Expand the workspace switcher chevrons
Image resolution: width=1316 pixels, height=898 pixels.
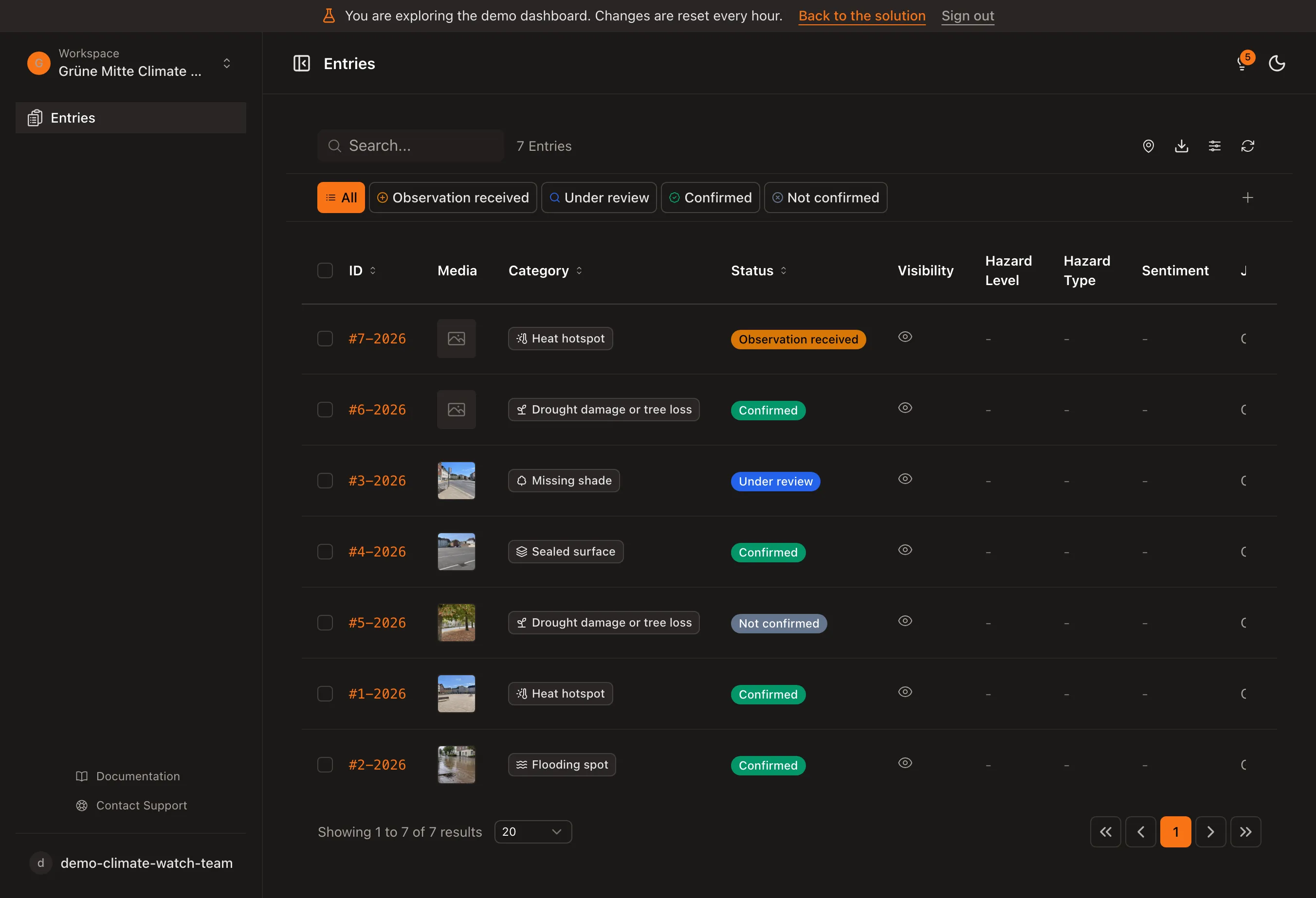[x=226, y=63]
